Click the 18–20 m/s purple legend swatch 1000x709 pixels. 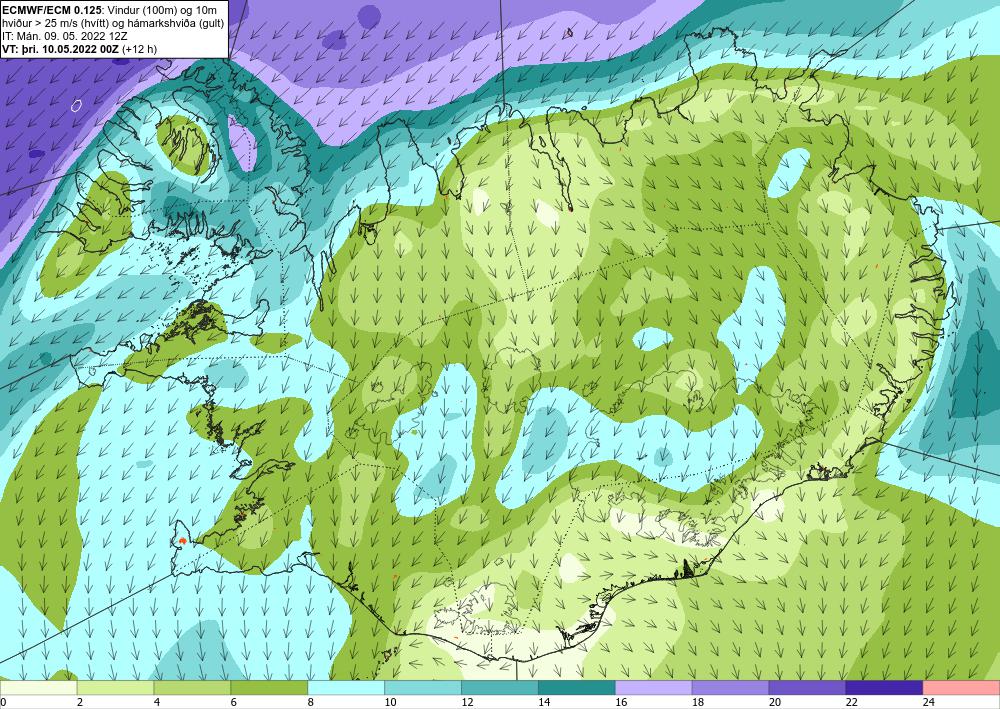pyautogui.click(x=730, y=688)
